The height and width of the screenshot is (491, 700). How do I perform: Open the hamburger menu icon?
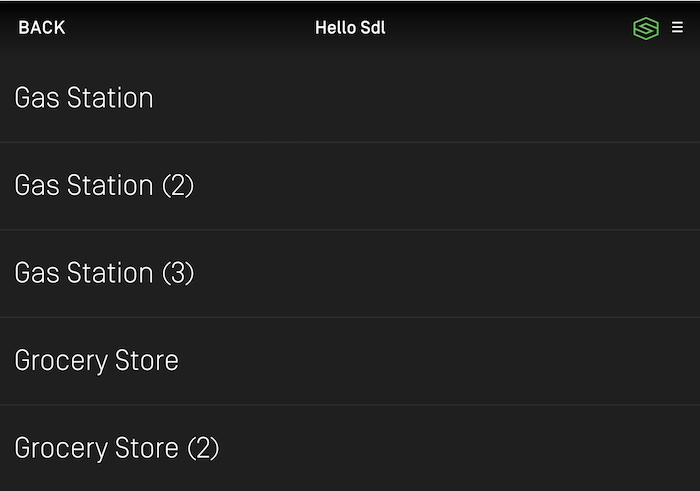(678, 28)
